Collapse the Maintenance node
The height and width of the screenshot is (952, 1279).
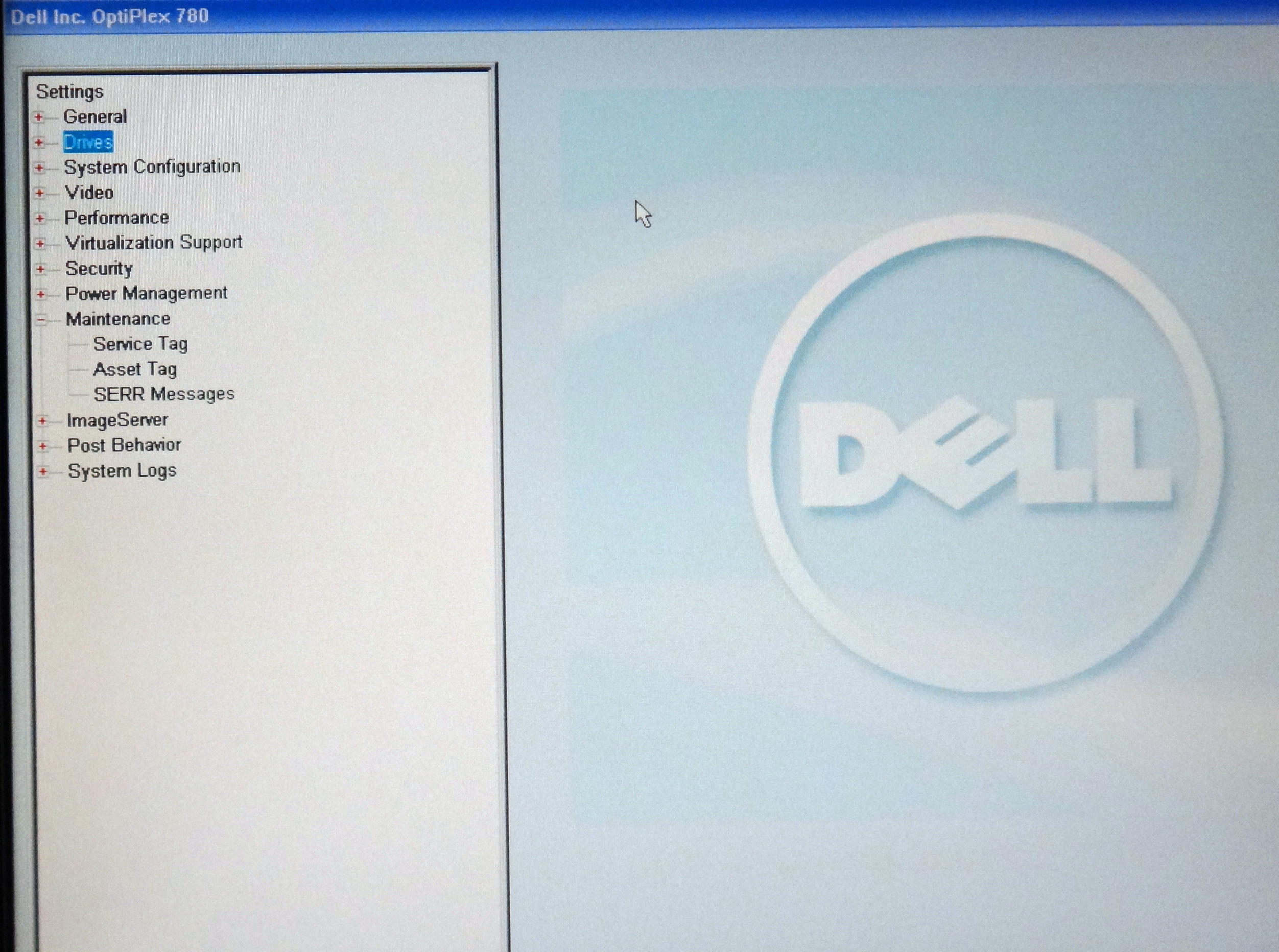[x=41, y=320]
